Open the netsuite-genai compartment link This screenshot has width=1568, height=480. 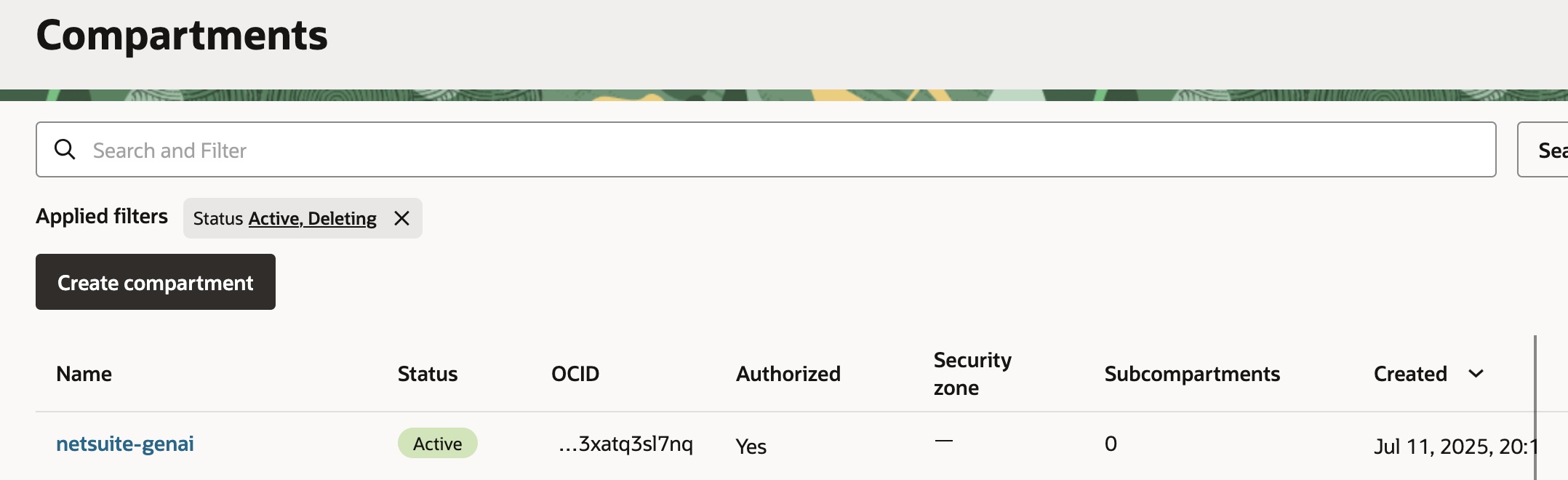point(125,444)
